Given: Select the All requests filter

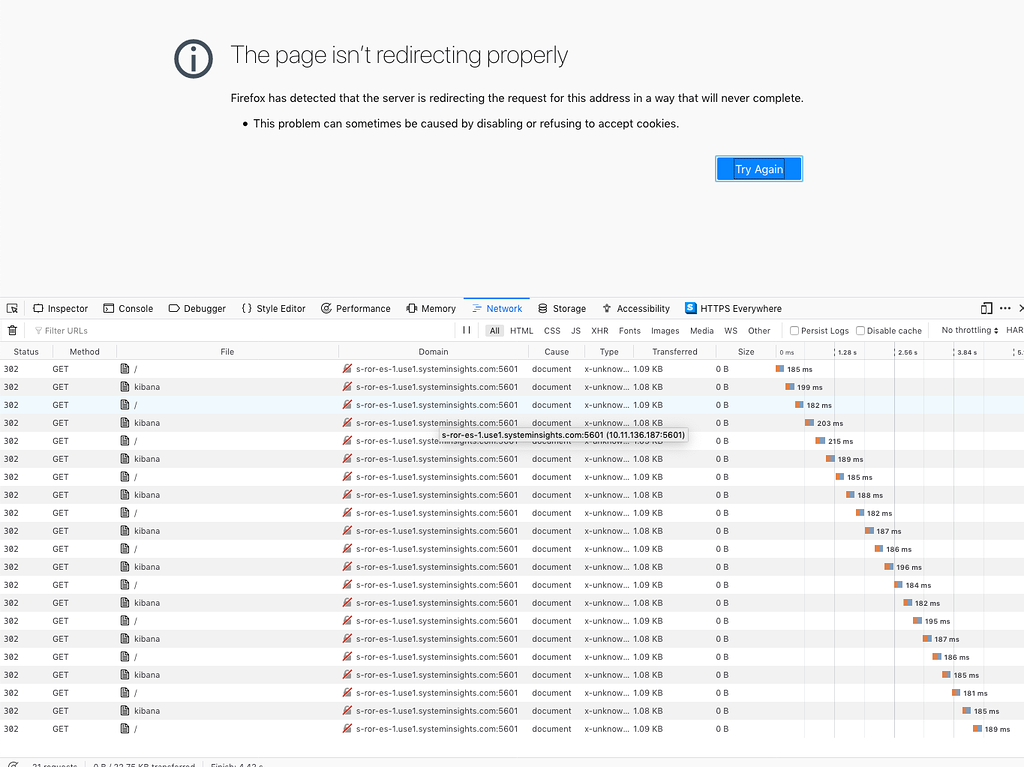Looking at the screenshot, I should [496, 330].
